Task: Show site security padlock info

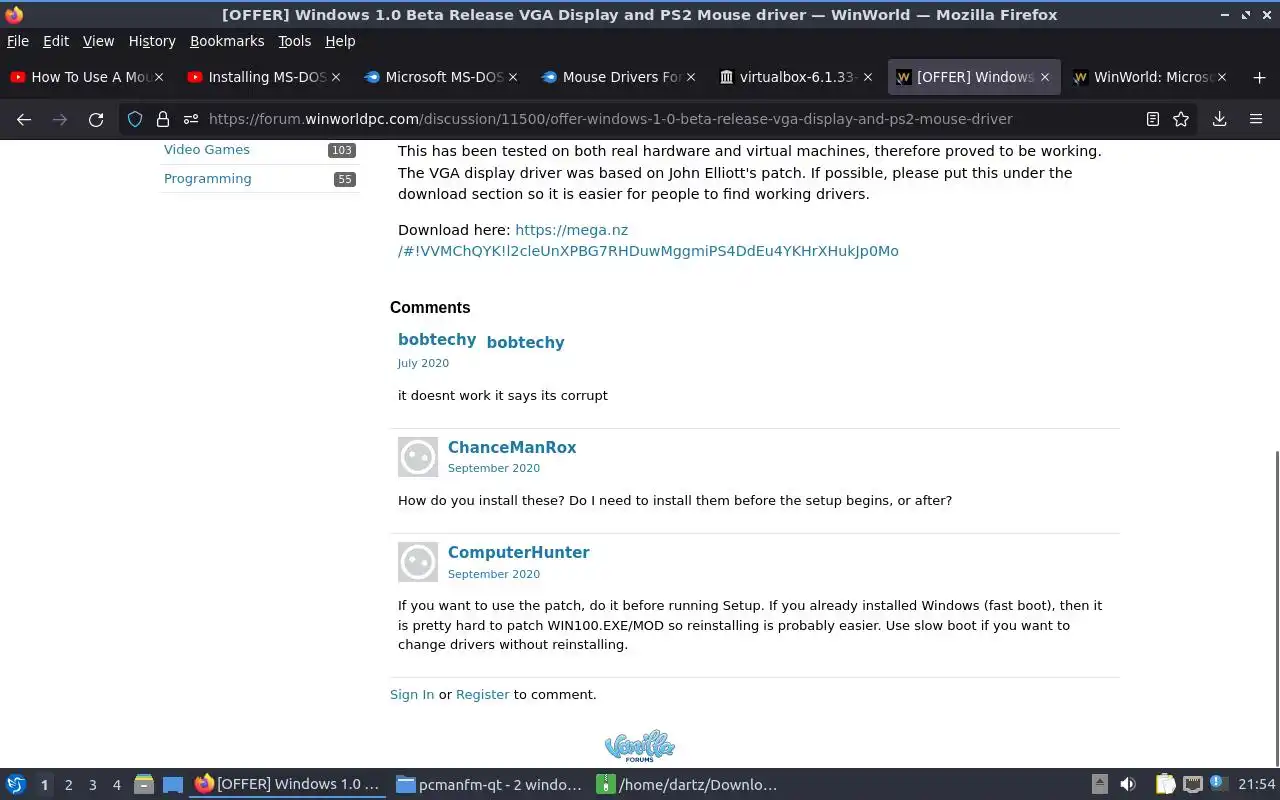Action: tap(162, 119)
